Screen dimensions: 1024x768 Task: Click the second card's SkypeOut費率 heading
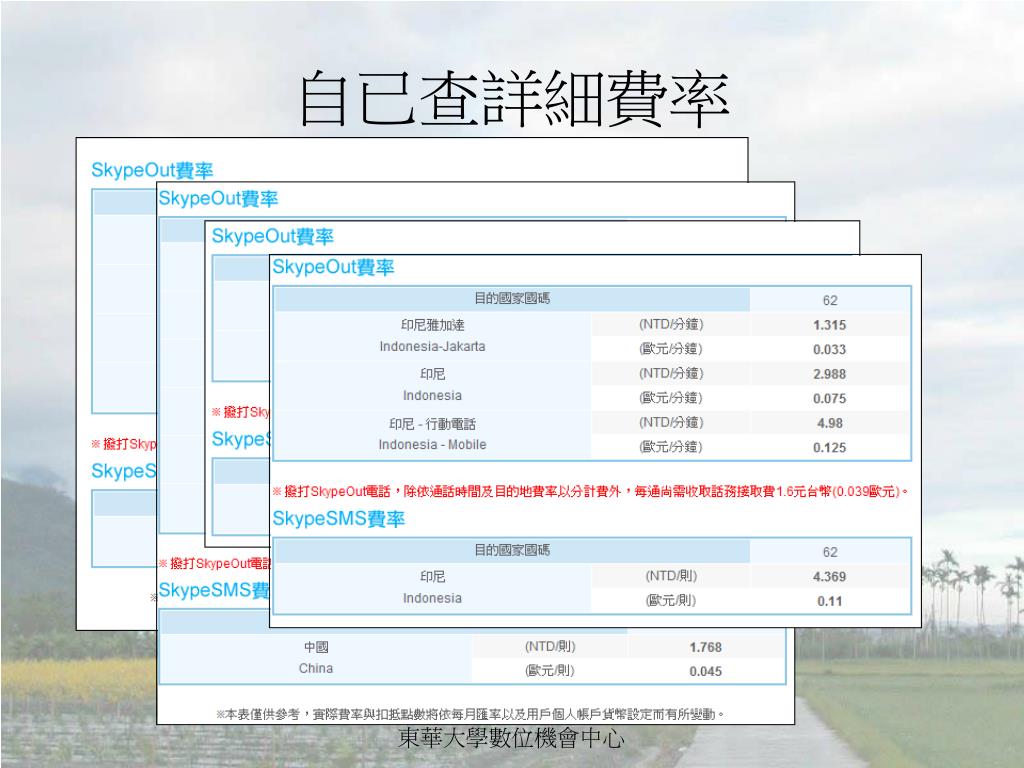(x=218, y=199)
